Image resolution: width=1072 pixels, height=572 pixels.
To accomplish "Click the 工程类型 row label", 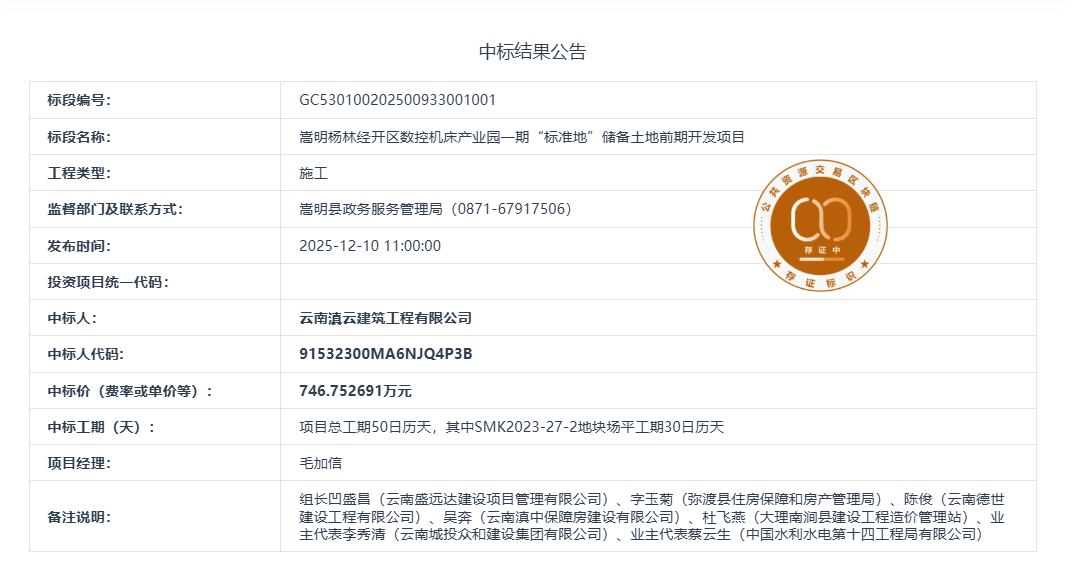I will (79, 173).
